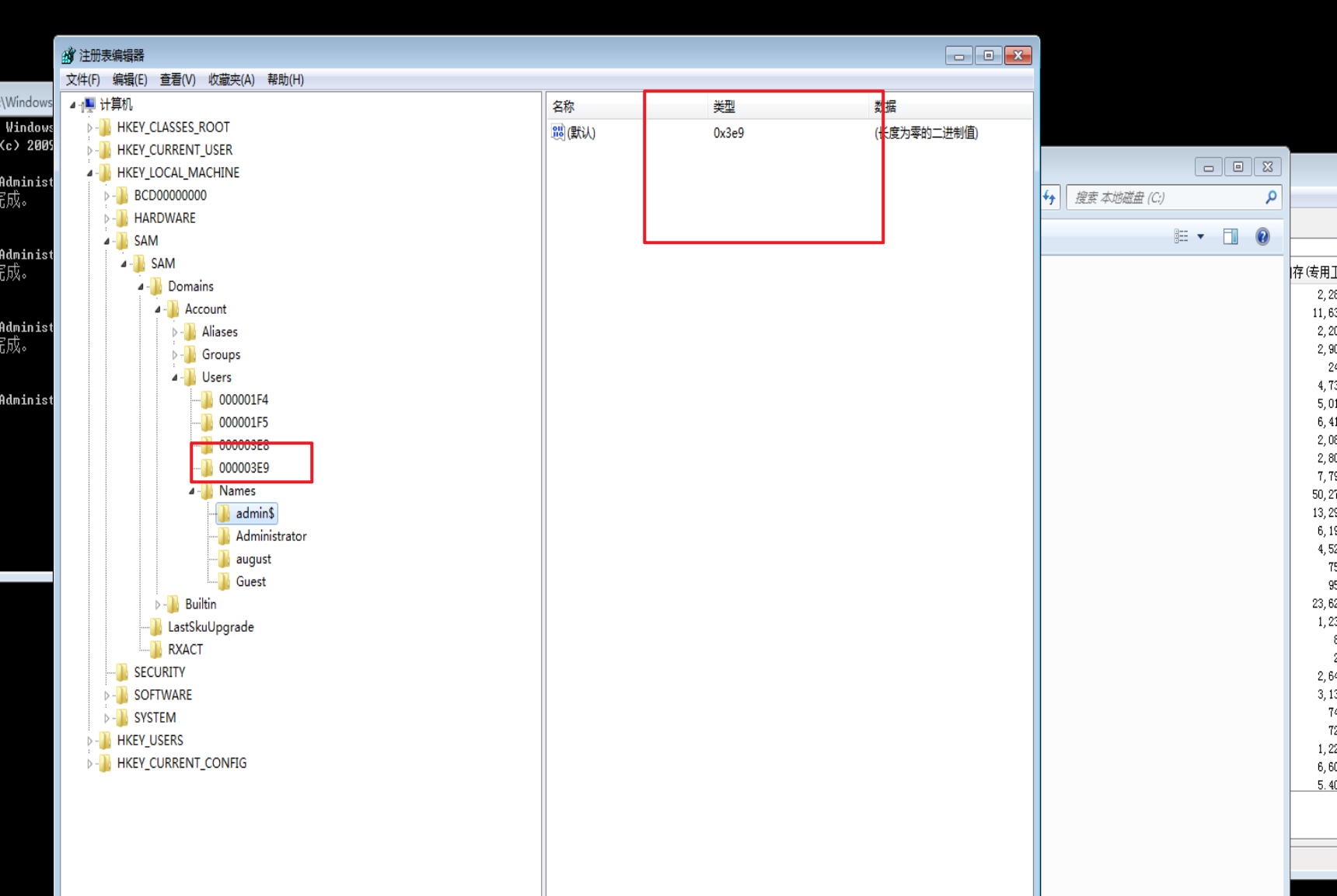Screen dimensions: 1337x896
Task: Expand the Aliases key arrow
Action: pyautogui.click(x=175, y=332)
